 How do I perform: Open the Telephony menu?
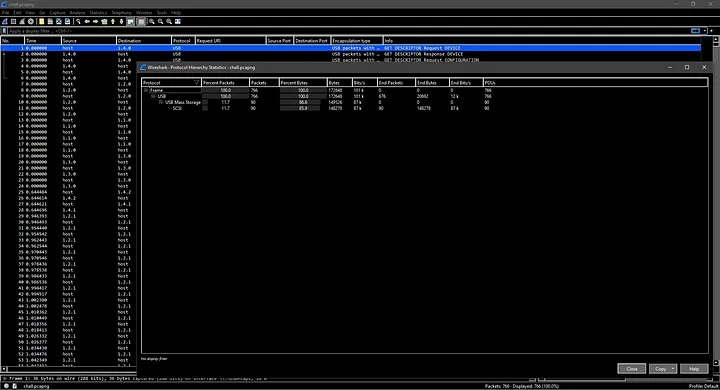122,13
